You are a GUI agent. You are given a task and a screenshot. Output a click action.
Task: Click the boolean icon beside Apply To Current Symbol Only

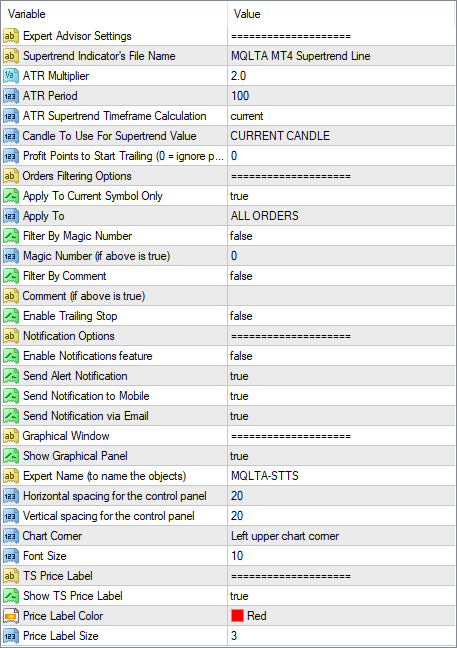tap(11, 196)
